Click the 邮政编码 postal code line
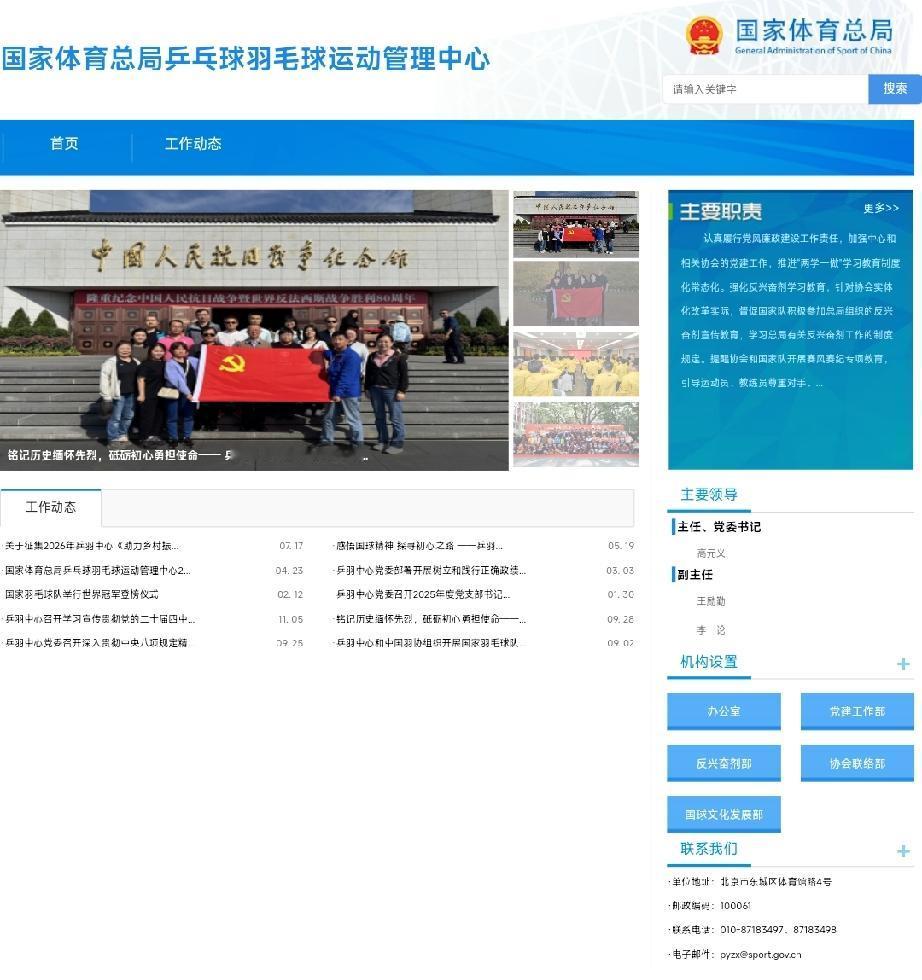This screenshot has height=980, width=922. pos(709,906)
